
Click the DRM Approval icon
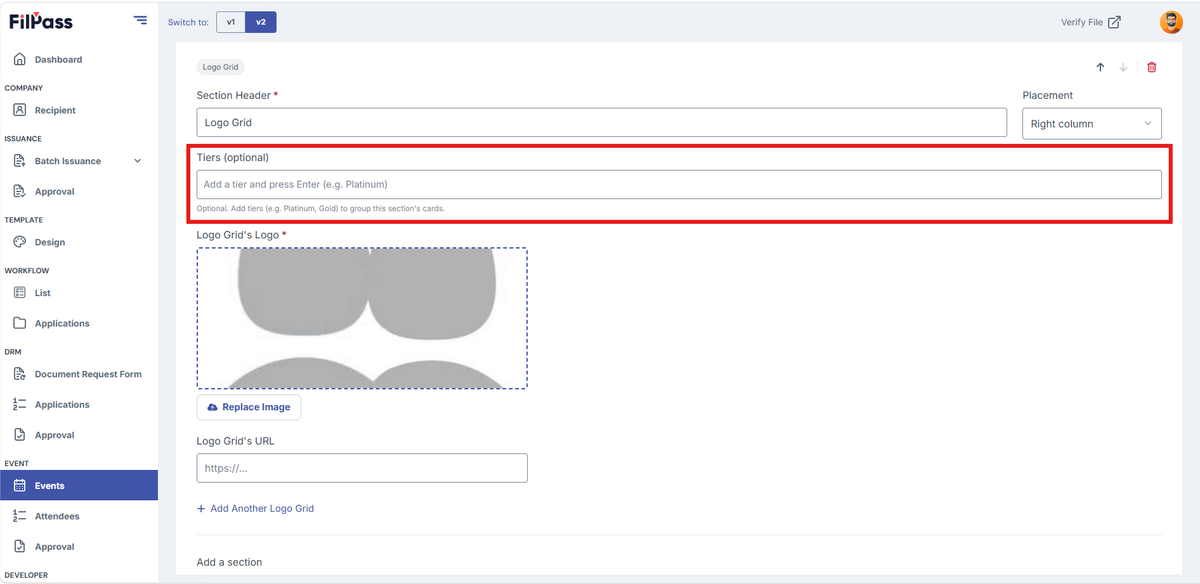[x=20, y=435]
